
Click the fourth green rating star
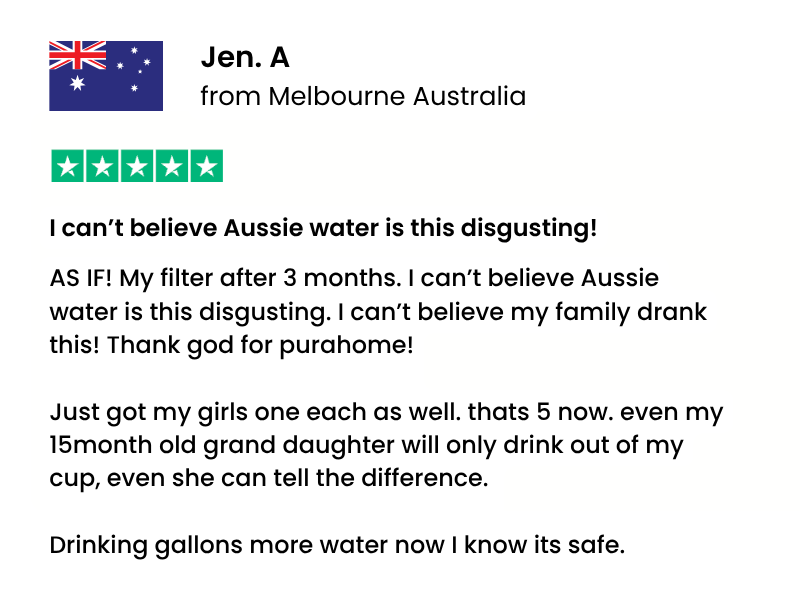point(172,166)
